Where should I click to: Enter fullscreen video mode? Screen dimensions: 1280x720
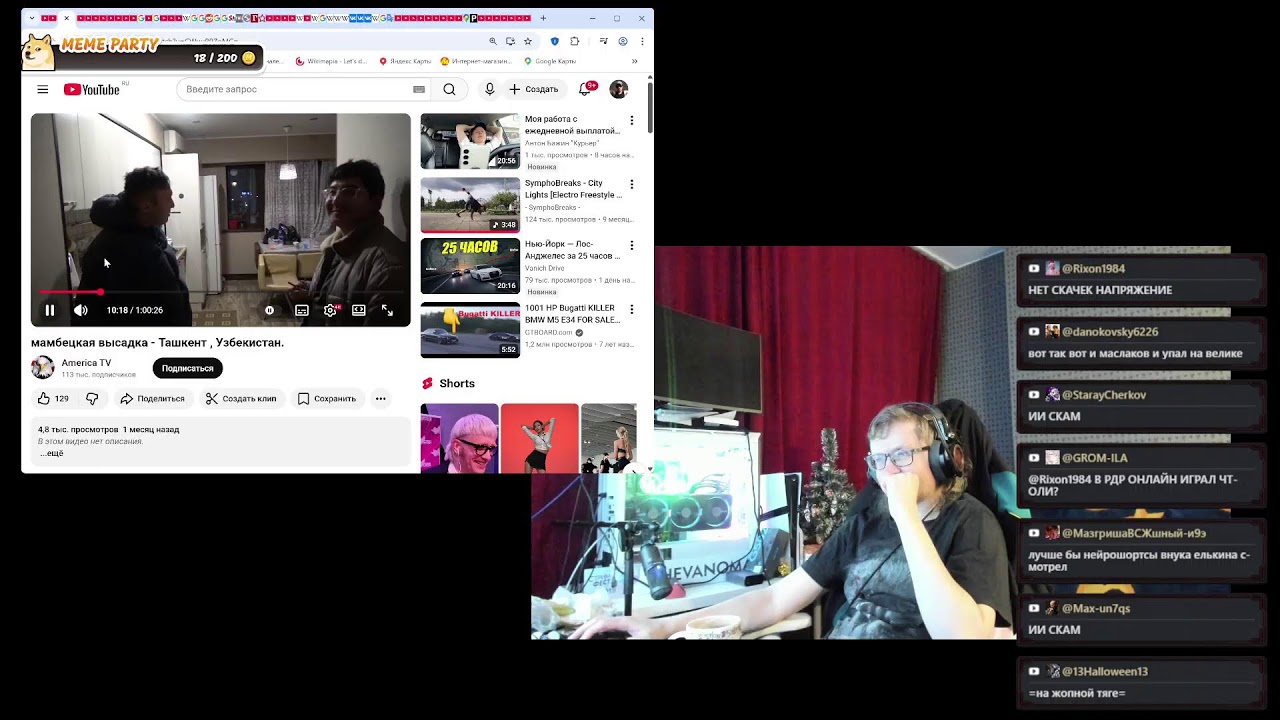(387, 311)
